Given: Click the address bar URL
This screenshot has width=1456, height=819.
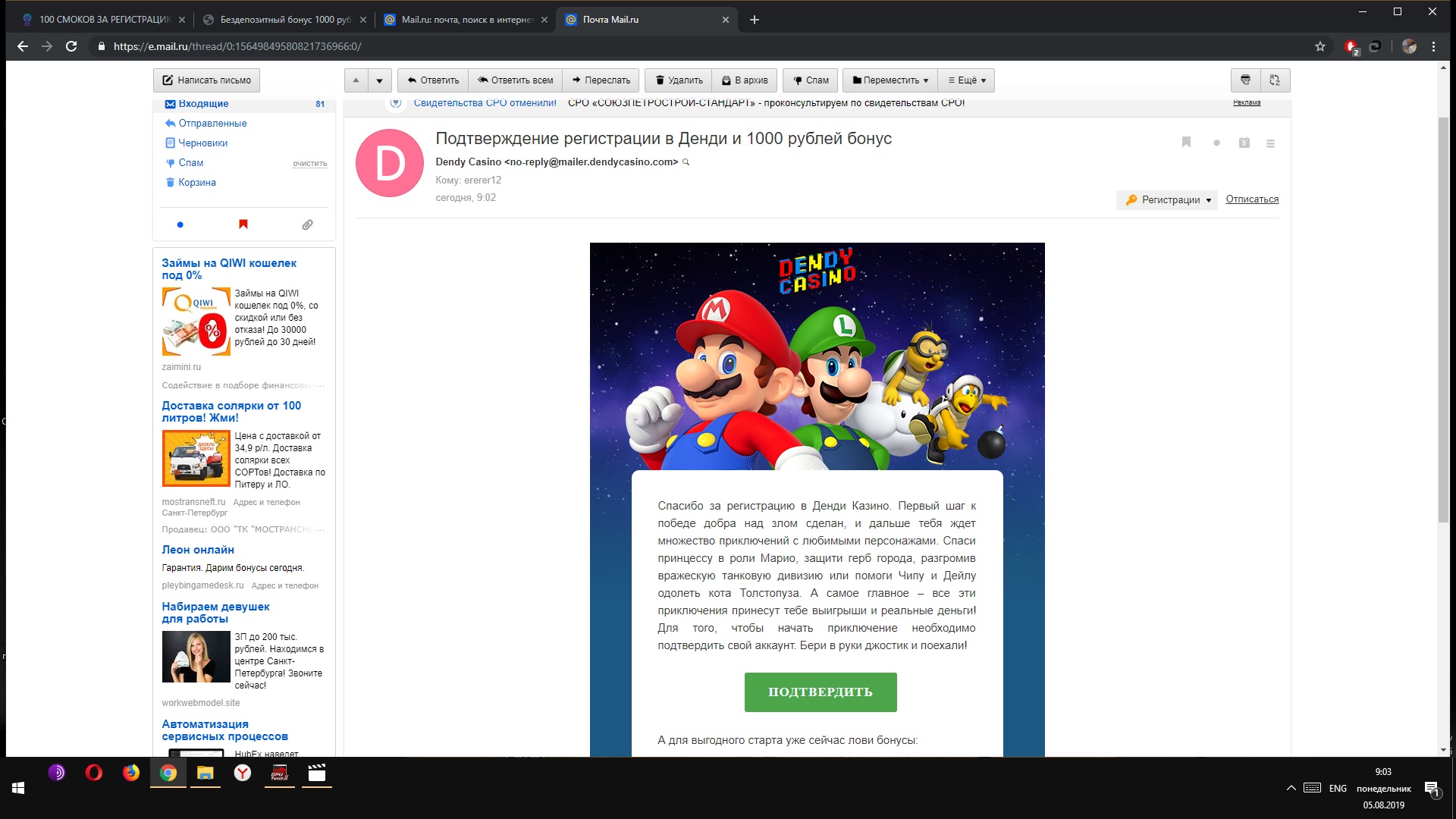Looking at the screenshot, I should tap(237, 46).
